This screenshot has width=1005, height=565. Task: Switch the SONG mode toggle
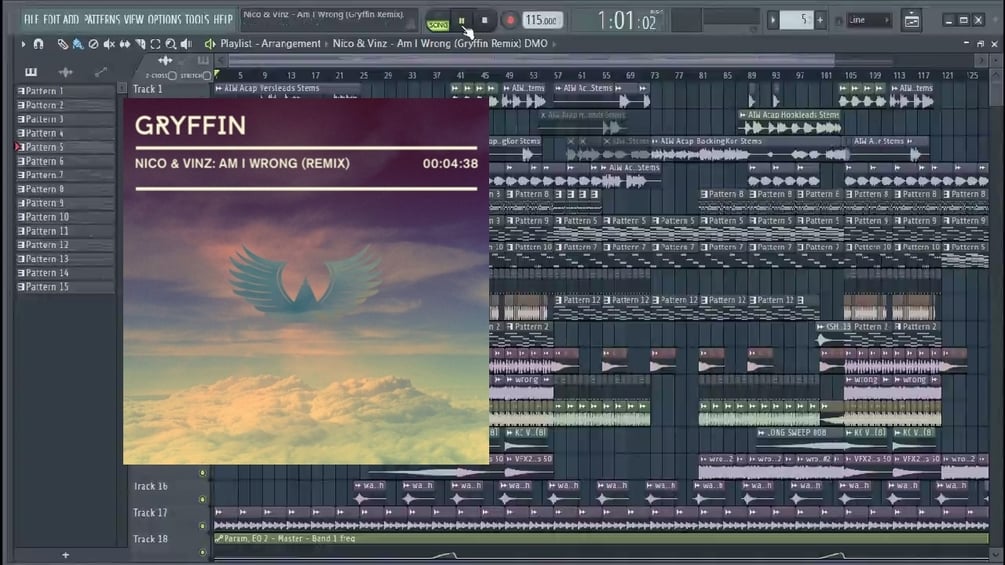438,23
